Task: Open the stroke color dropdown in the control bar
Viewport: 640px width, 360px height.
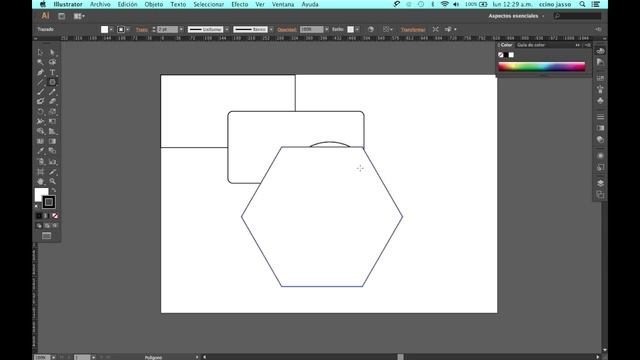Action: point(128,29)
